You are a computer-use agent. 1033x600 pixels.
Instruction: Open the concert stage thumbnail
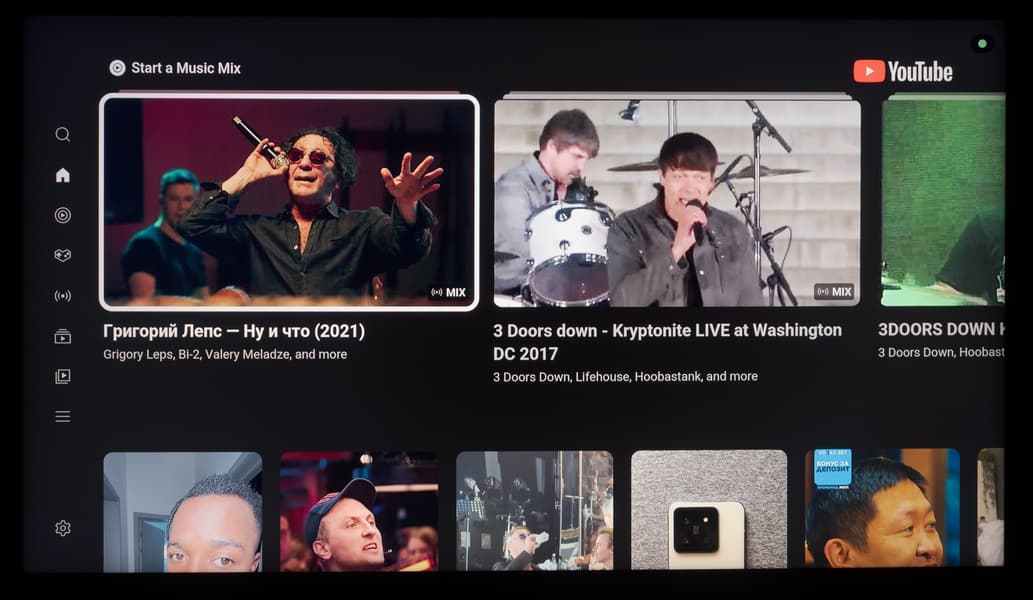point(534,510)
